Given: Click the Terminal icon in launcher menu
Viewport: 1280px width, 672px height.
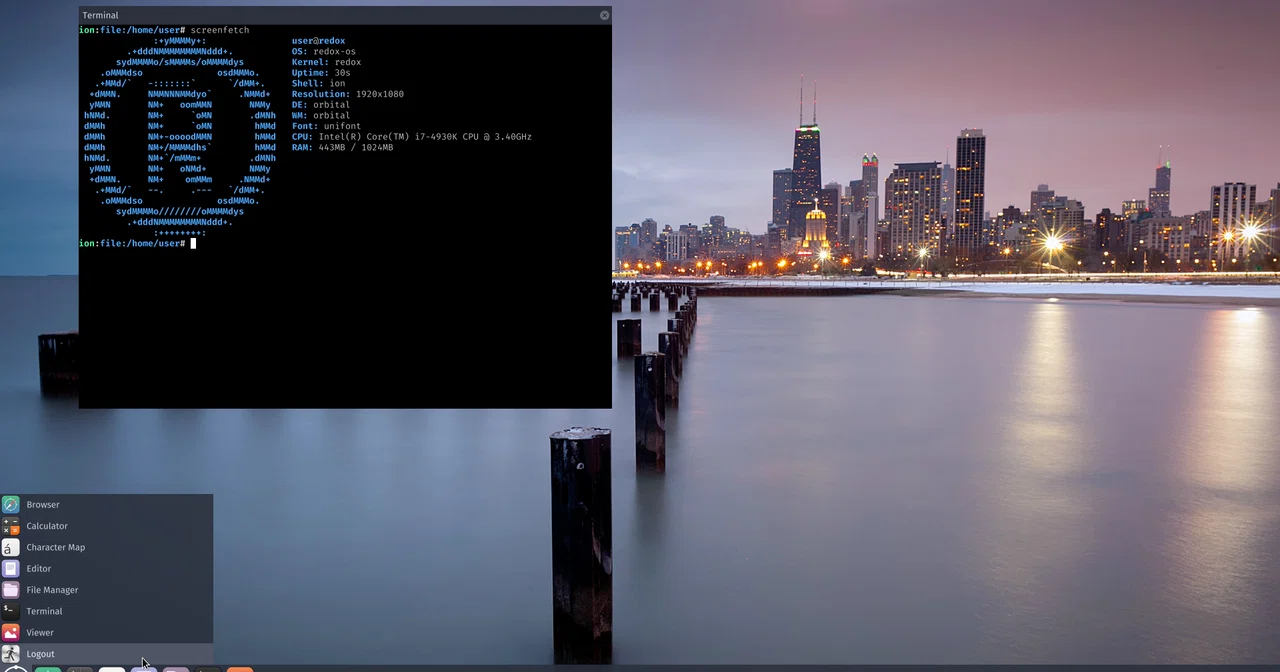Looking at the screenshot, I should point(10,611).
